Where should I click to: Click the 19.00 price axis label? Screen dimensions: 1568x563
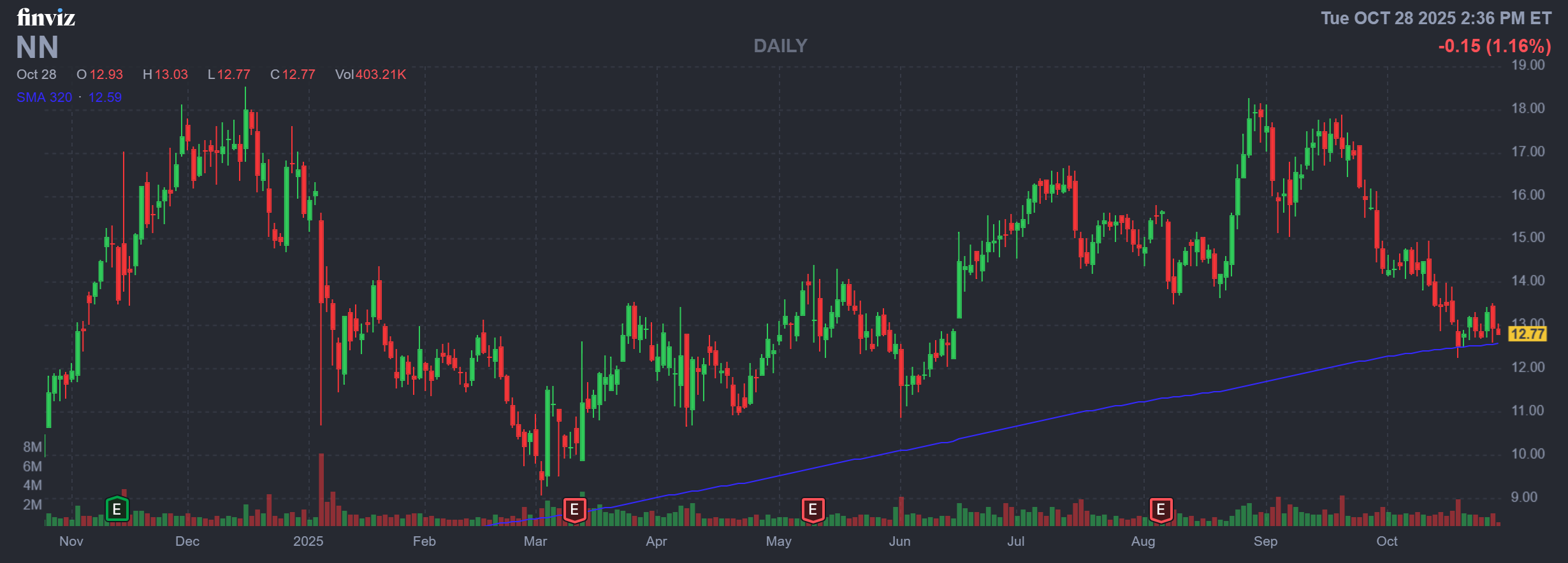pos(1528,65)
